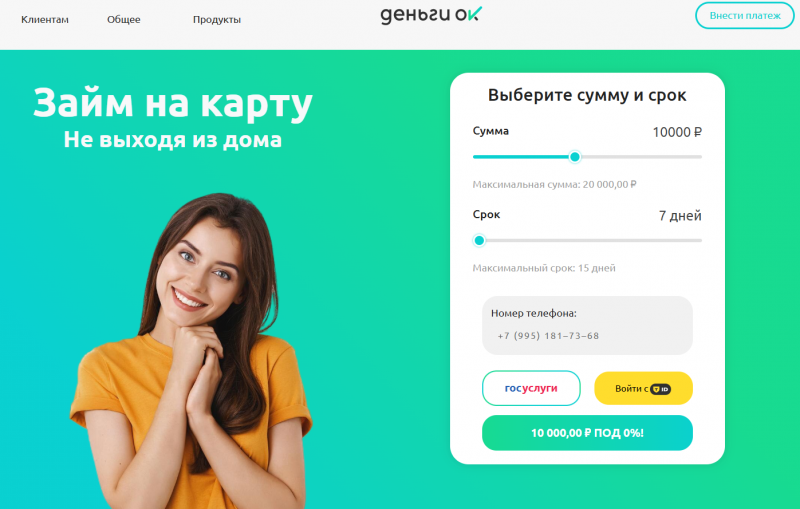Click the Сумма slider handle

(x=574, y=157)
